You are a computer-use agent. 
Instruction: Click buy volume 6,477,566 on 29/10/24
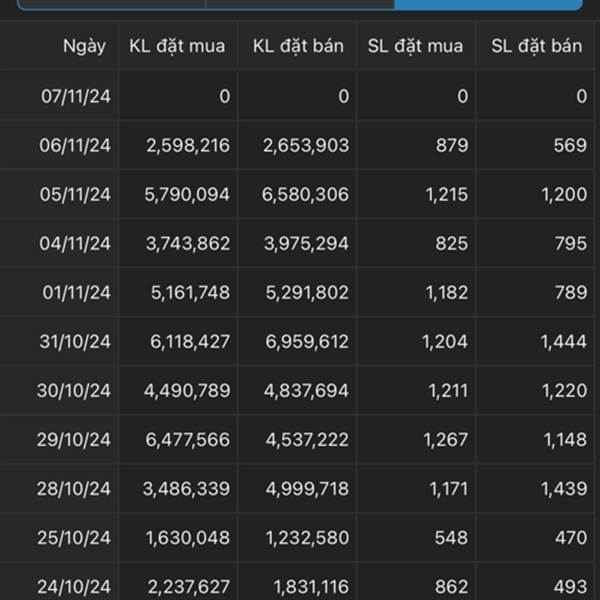[x=188, y=440]
